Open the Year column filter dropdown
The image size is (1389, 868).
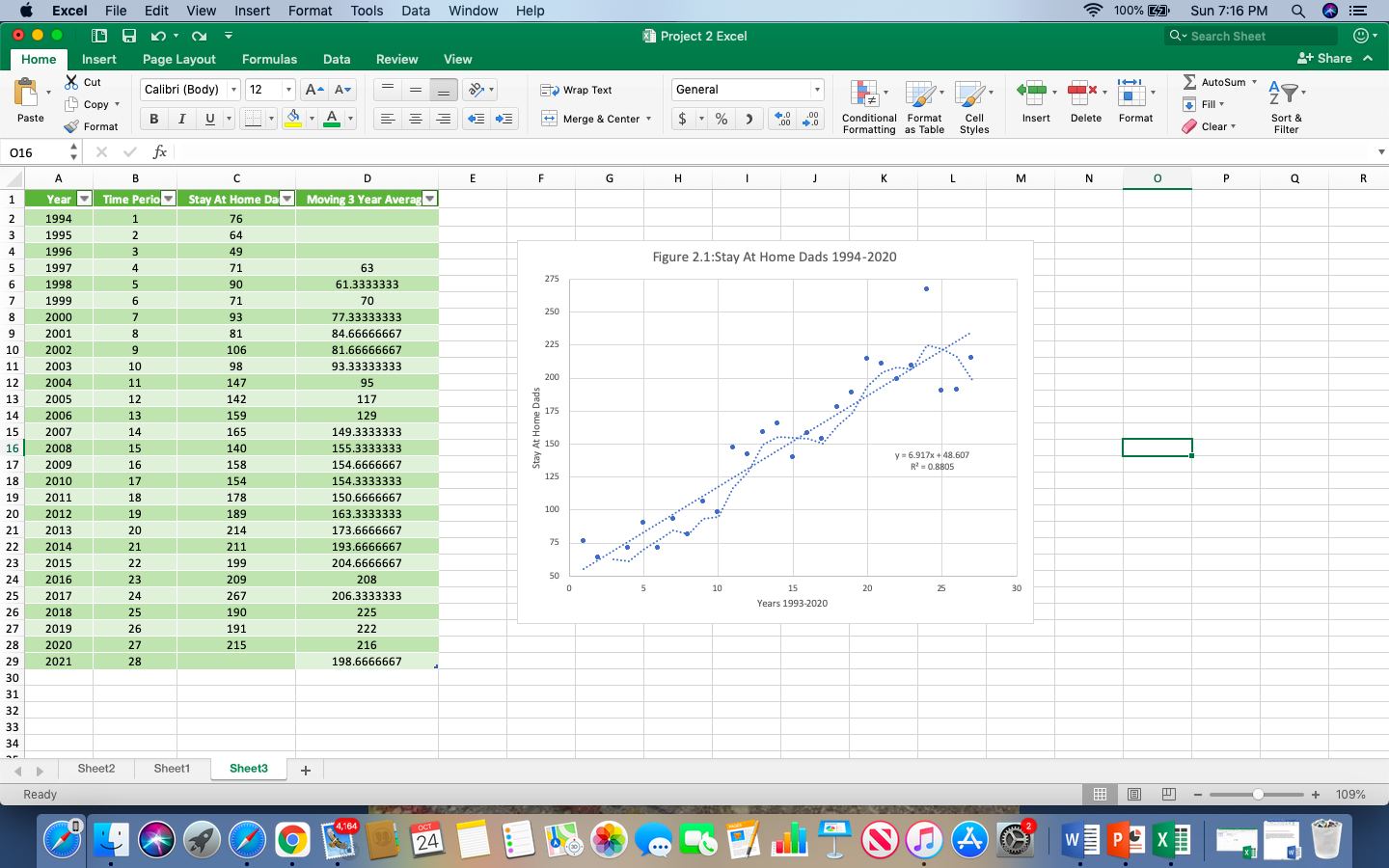pos(84,198)
